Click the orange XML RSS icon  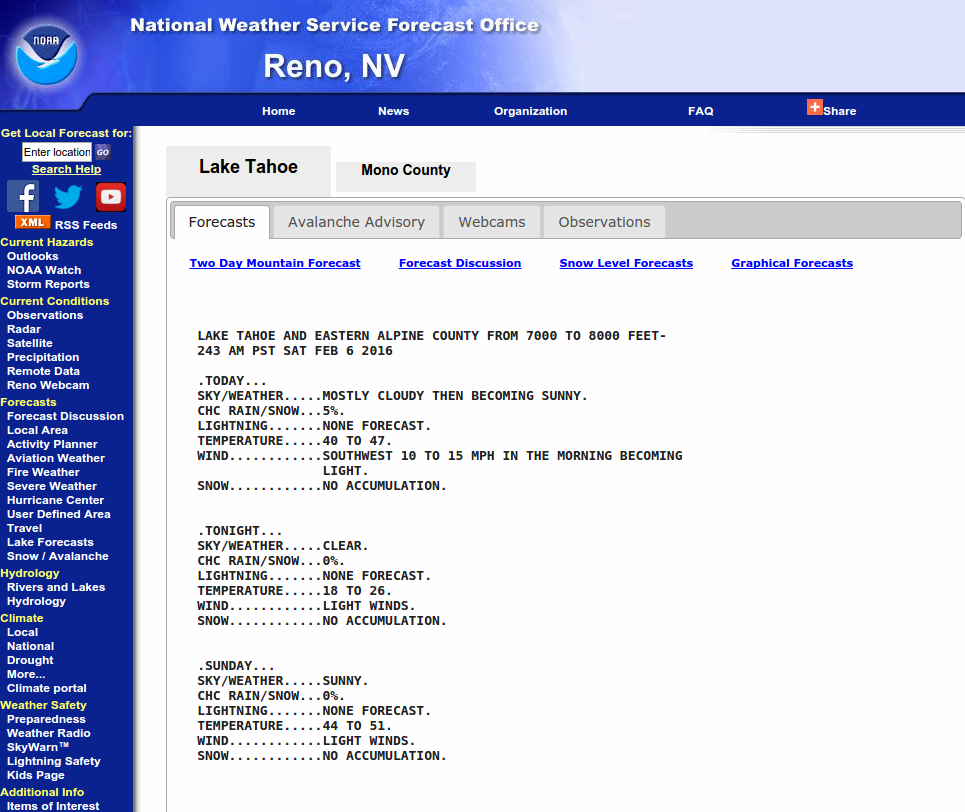pyautogui.click(x=32, y=223)
